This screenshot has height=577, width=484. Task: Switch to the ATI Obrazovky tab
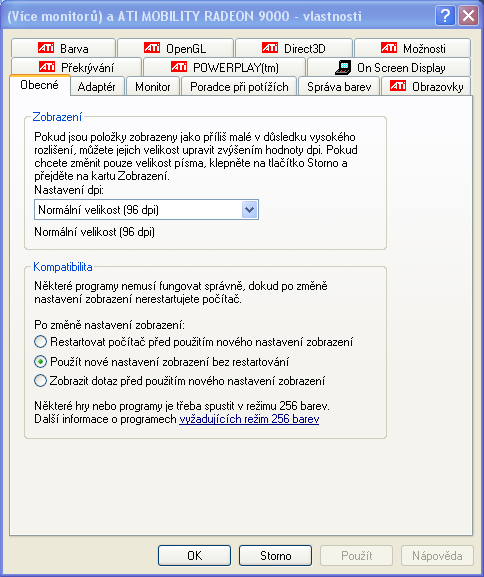426,86
